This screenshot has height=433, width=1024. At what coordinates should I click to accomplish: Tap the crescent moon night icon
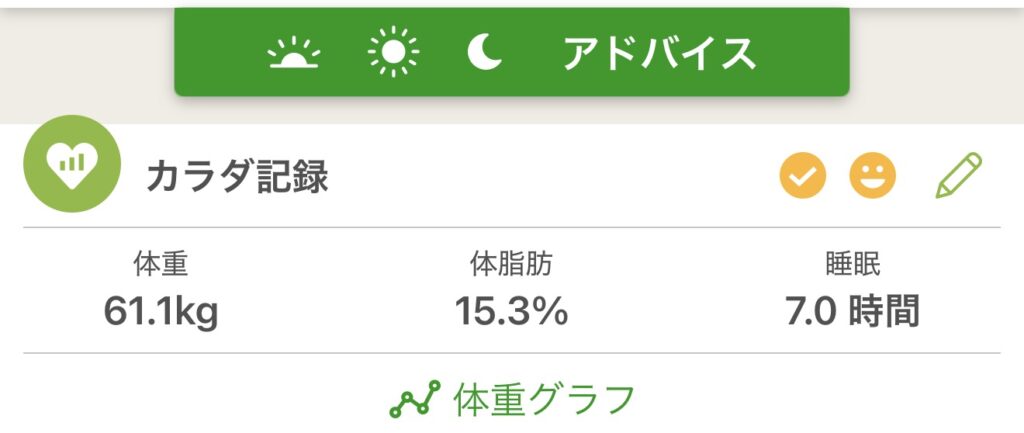pyautogui.click(x=485, y=52)
